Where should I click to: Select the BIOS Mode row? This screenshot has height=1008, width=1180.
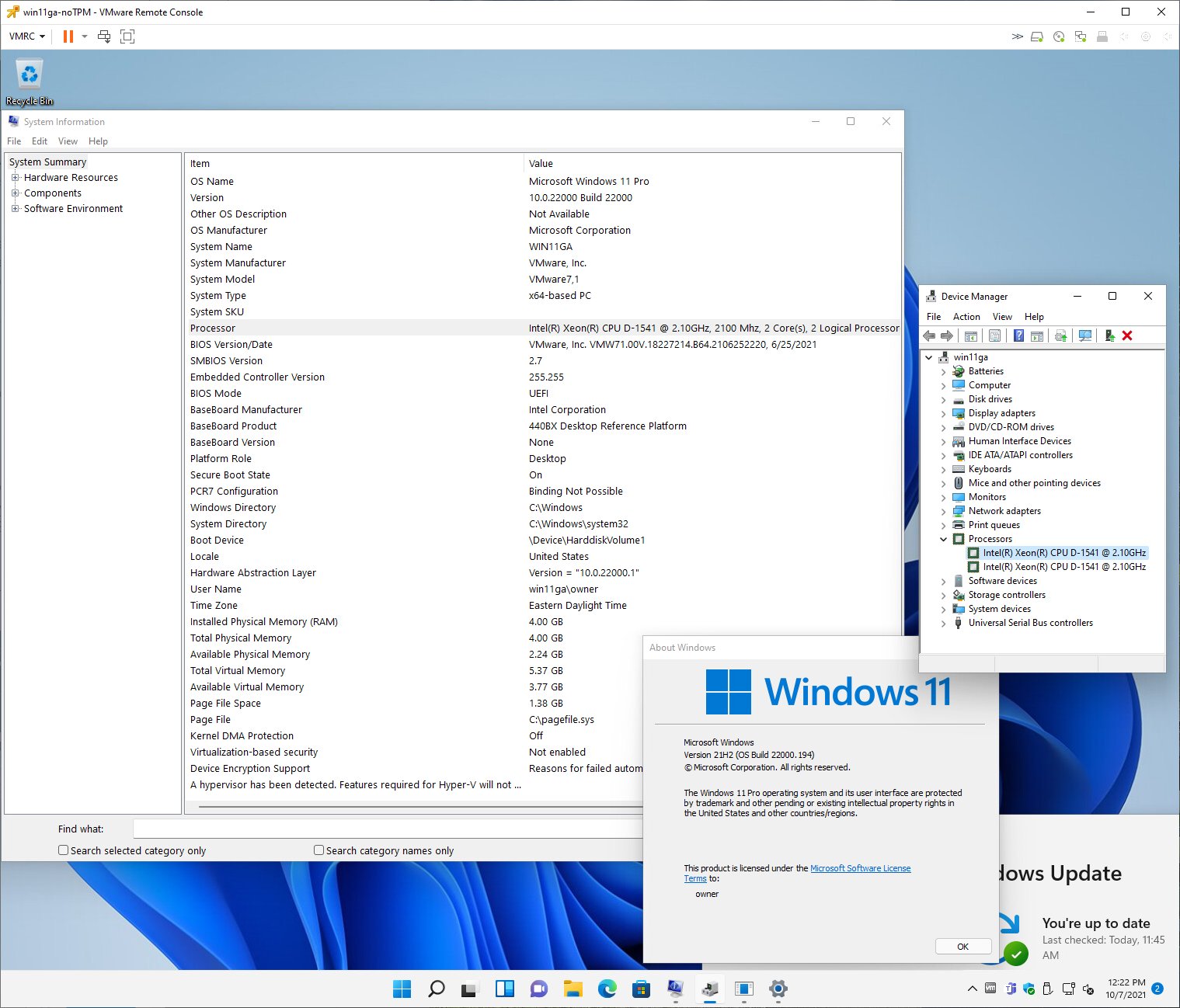tap(544, 393)
